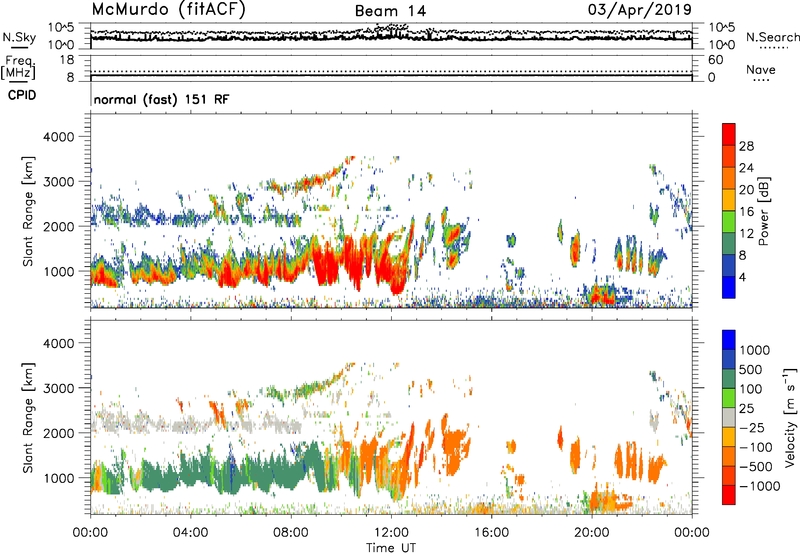This screenshot has width=800, height=554.
Task: Select the Time UT axis title
Action: 391,548
